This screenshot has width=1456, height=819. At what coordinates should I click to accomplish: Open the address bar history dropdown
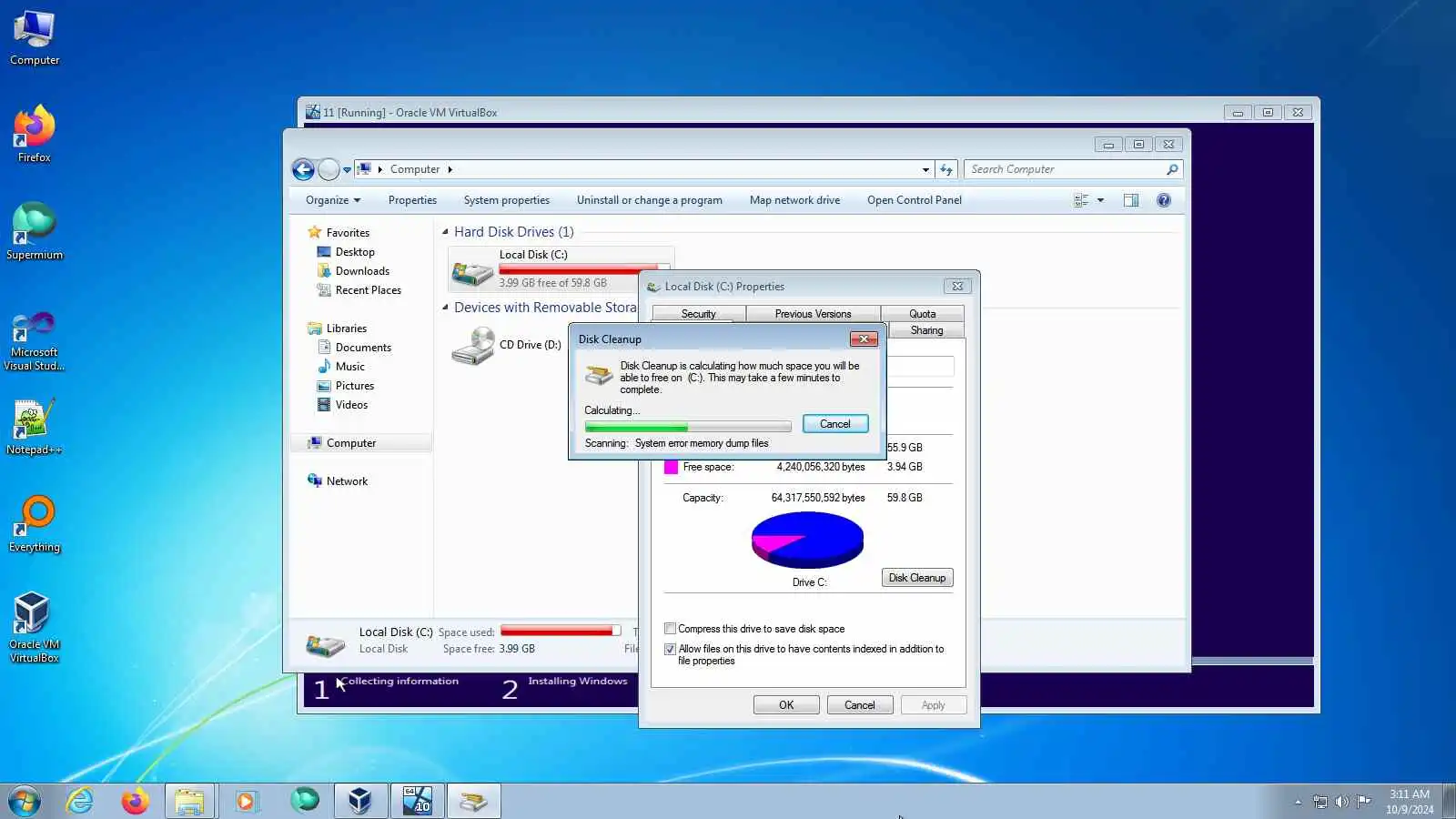pos(925,169)
